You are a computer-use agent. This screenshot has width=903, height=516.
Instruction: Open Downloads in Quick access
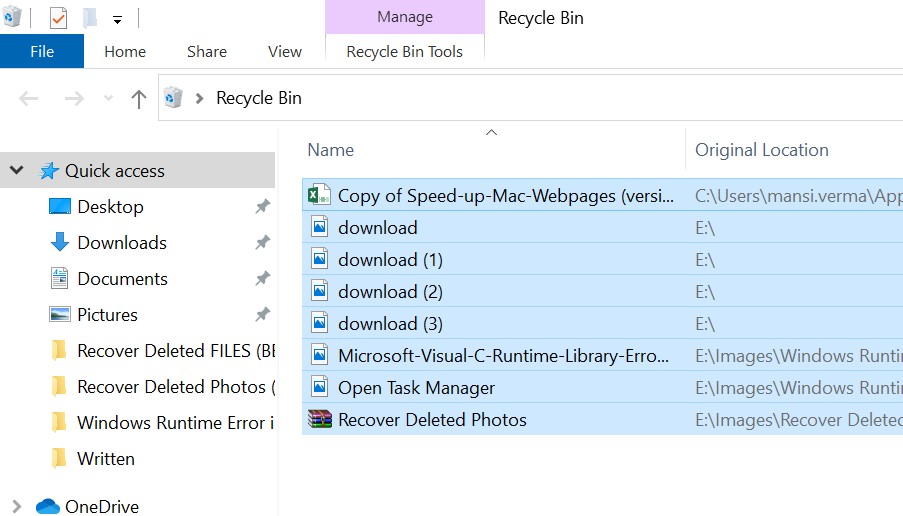(121, 243)
